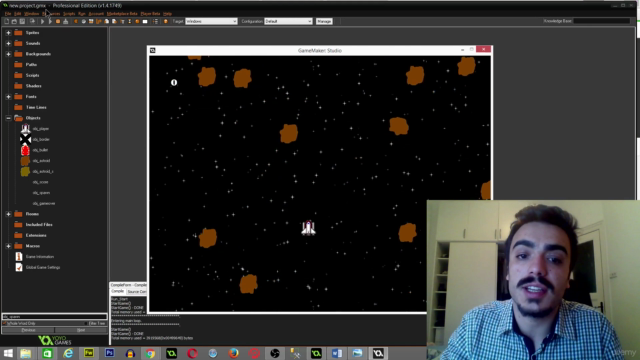This screenshot has width=640, height=360.
Task: Open the File menu
Action: (8, 13)
